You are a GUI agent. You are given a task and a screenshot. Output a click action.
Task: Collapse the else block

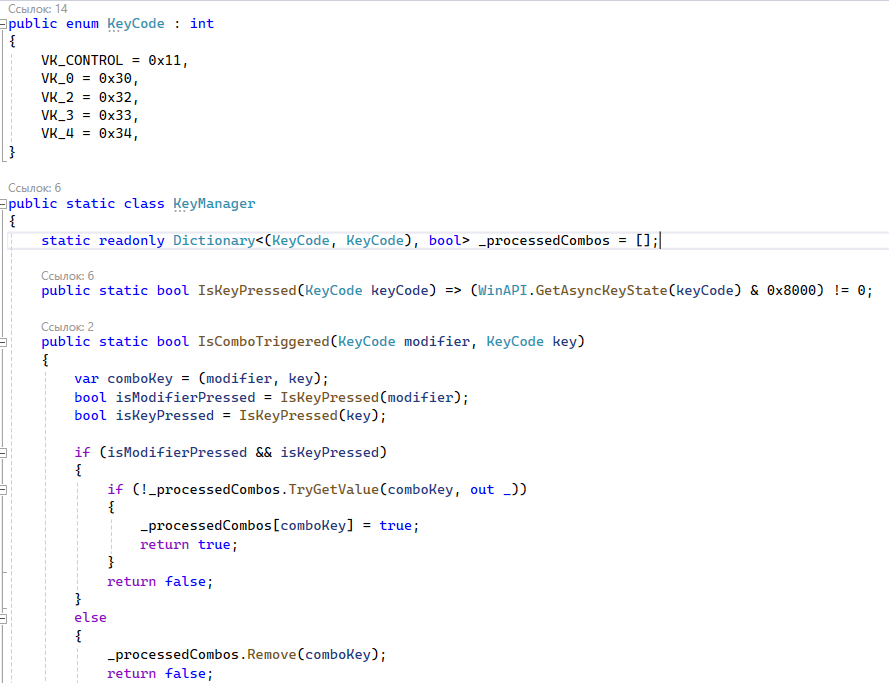(x=3, y=618)
